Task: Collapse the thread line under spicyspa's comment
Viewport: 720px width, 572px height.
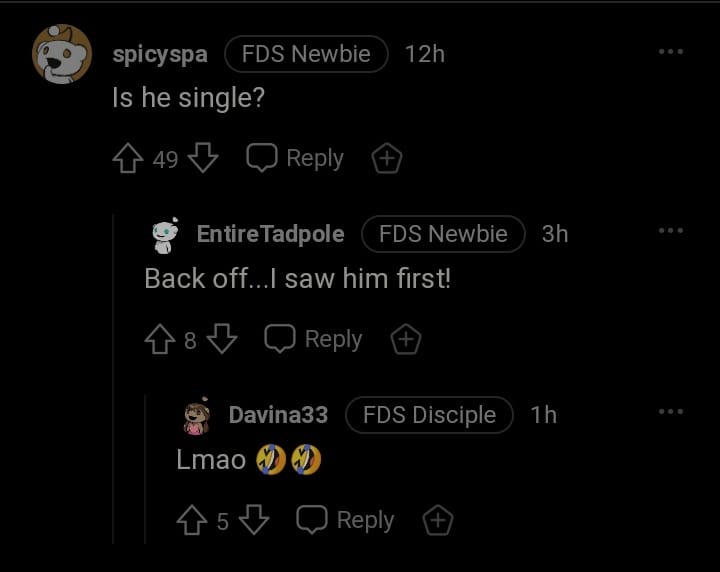Action: coord(113,380)
